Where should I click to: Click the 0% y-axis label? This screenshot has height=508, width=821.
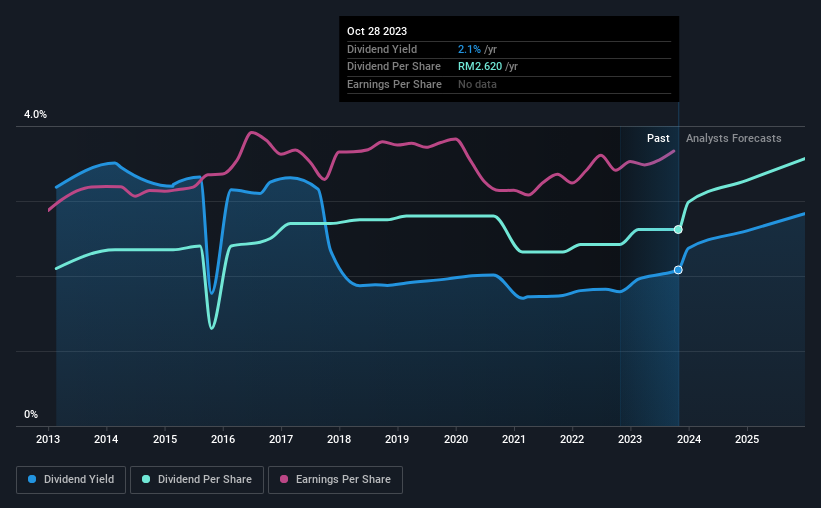coord(31,414)
